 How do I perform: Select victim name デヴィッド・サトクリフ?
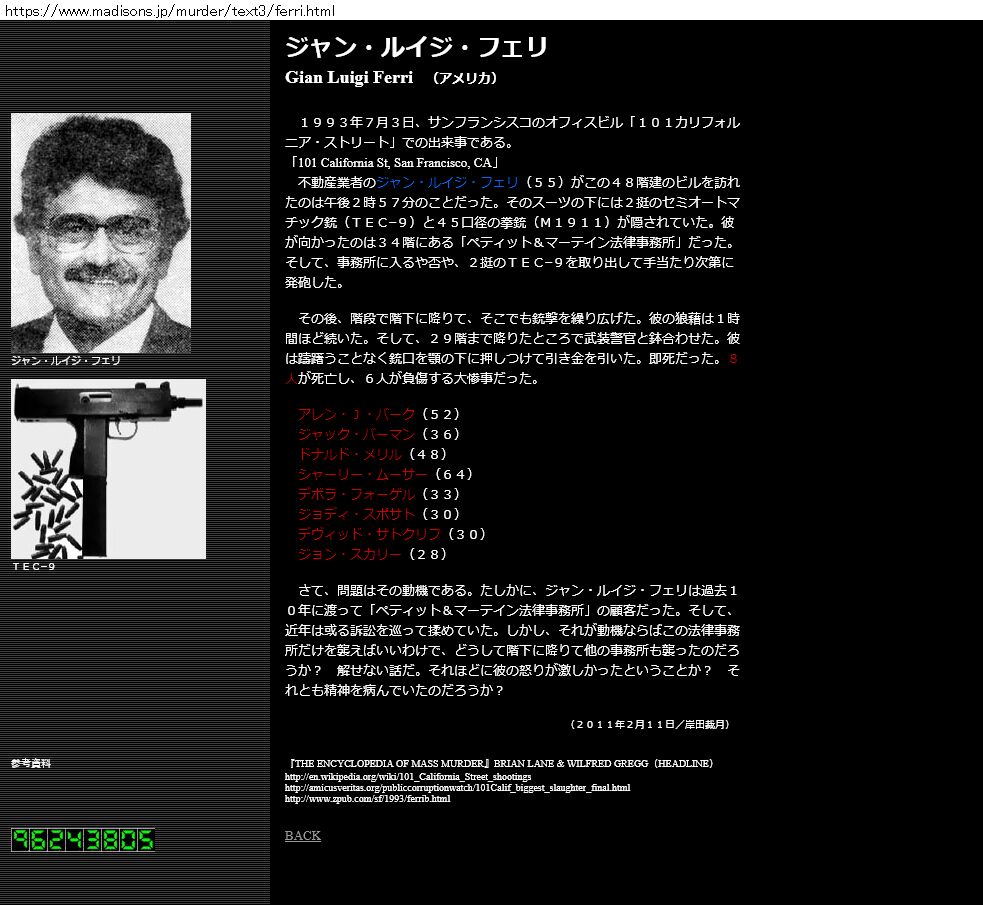pos(369,534)
